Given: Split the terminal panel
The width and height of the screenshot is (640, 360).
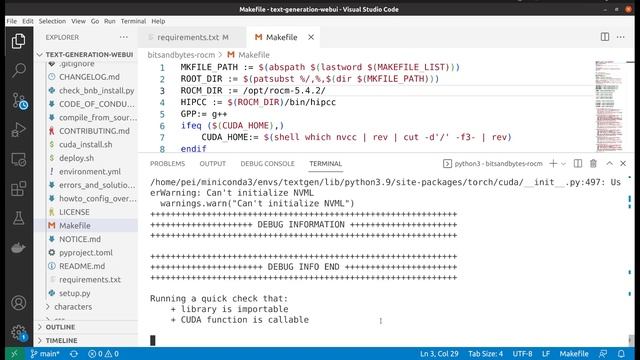Looking at the screenshot, I should (578, 164).
